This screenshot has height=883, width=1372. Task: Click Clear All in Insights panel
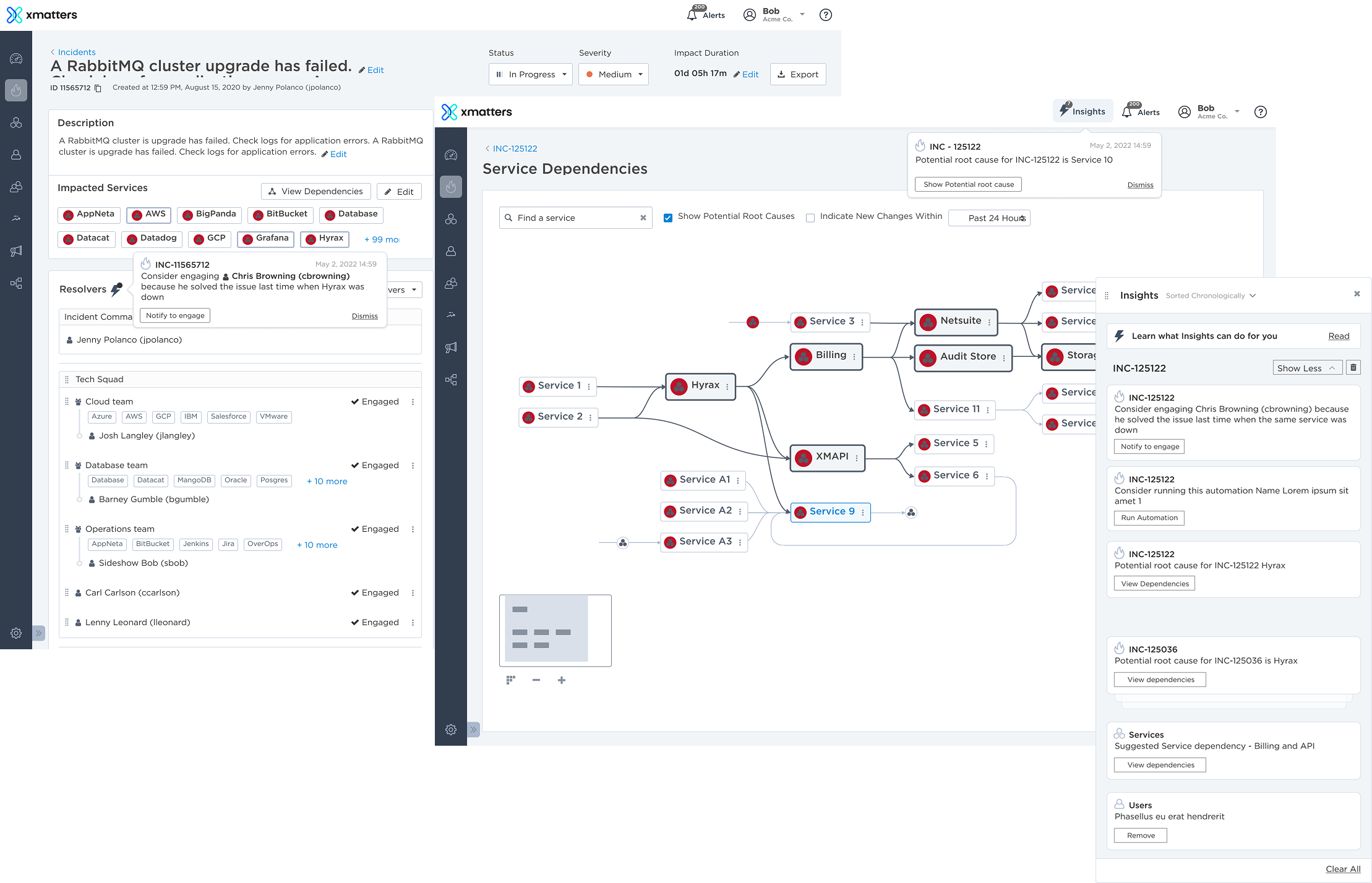click(1343, 869)
